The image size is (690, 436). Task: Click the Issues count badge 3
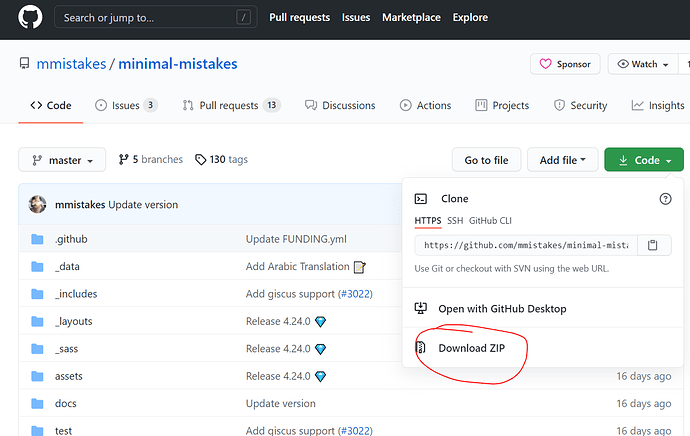(150, 105)
